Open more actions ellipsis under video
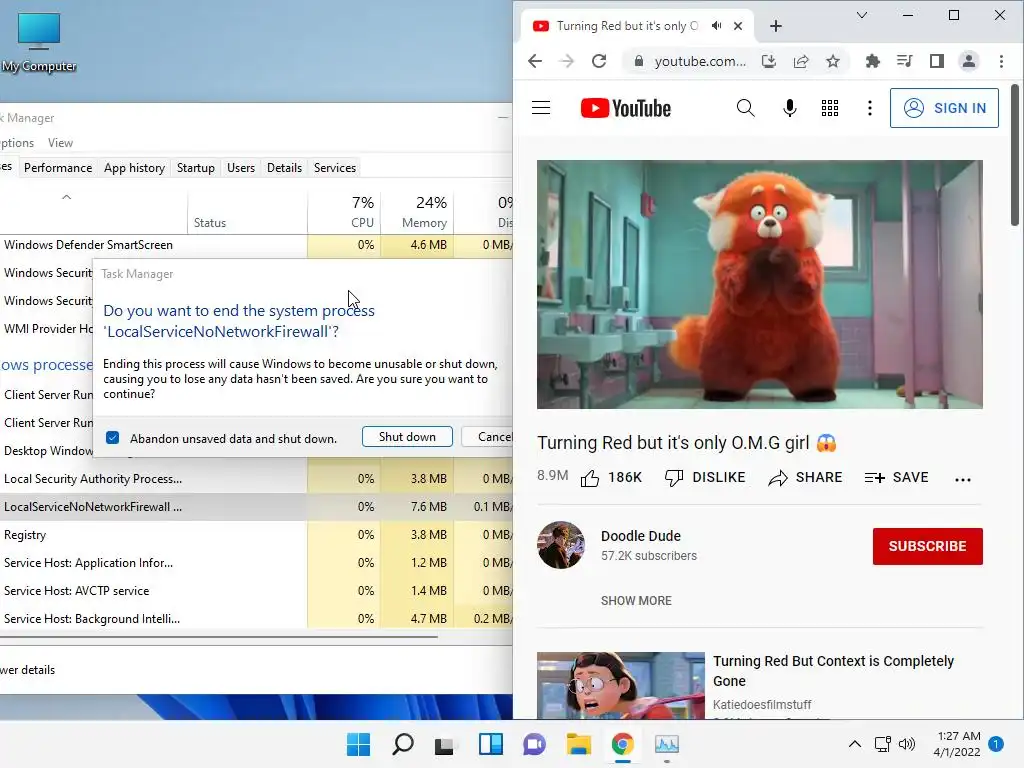The width and height of the screenshot is (1024, 768). point(963,479)
